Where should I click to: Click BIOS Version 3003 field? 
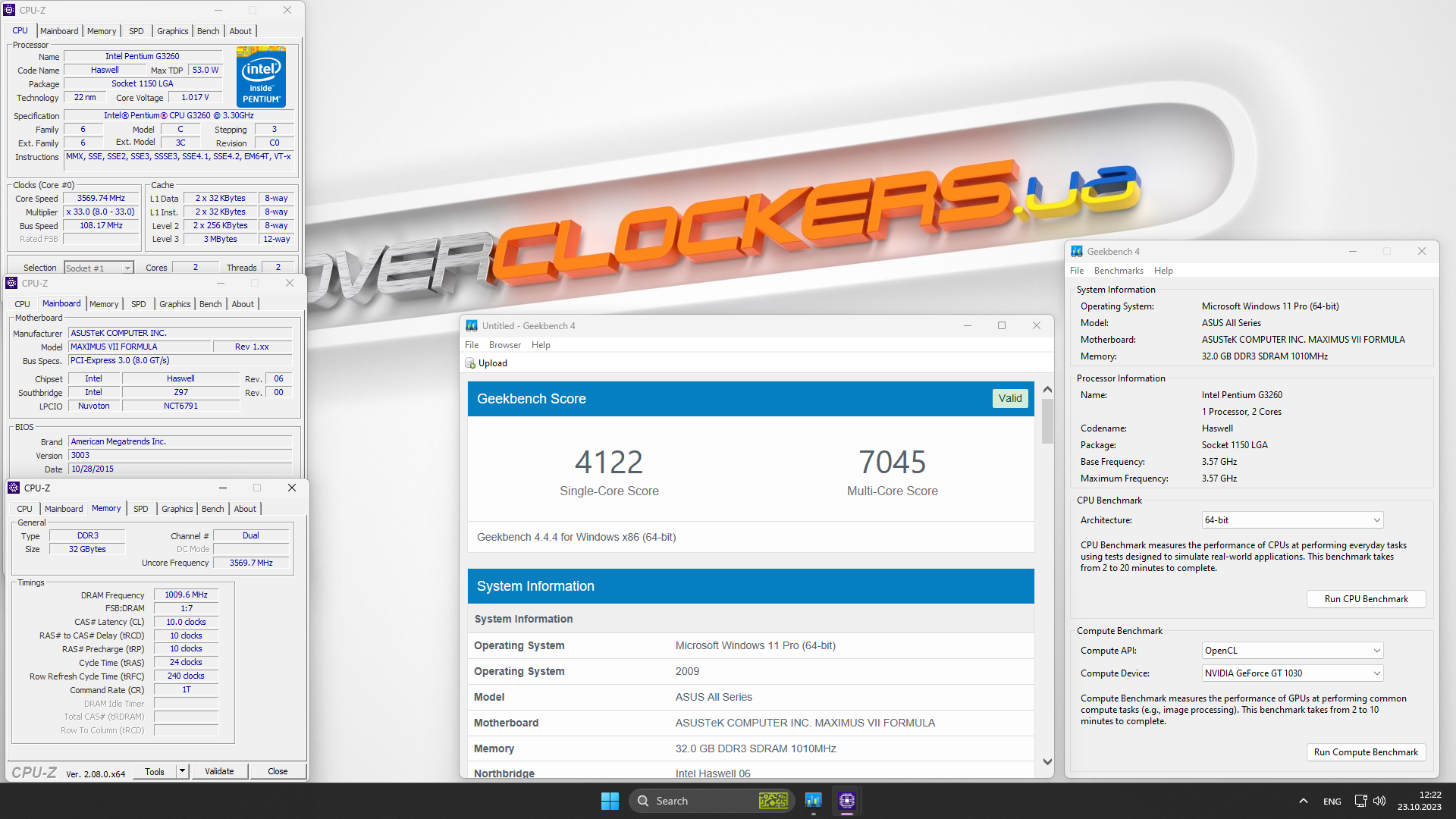click(x=180, y=456)
